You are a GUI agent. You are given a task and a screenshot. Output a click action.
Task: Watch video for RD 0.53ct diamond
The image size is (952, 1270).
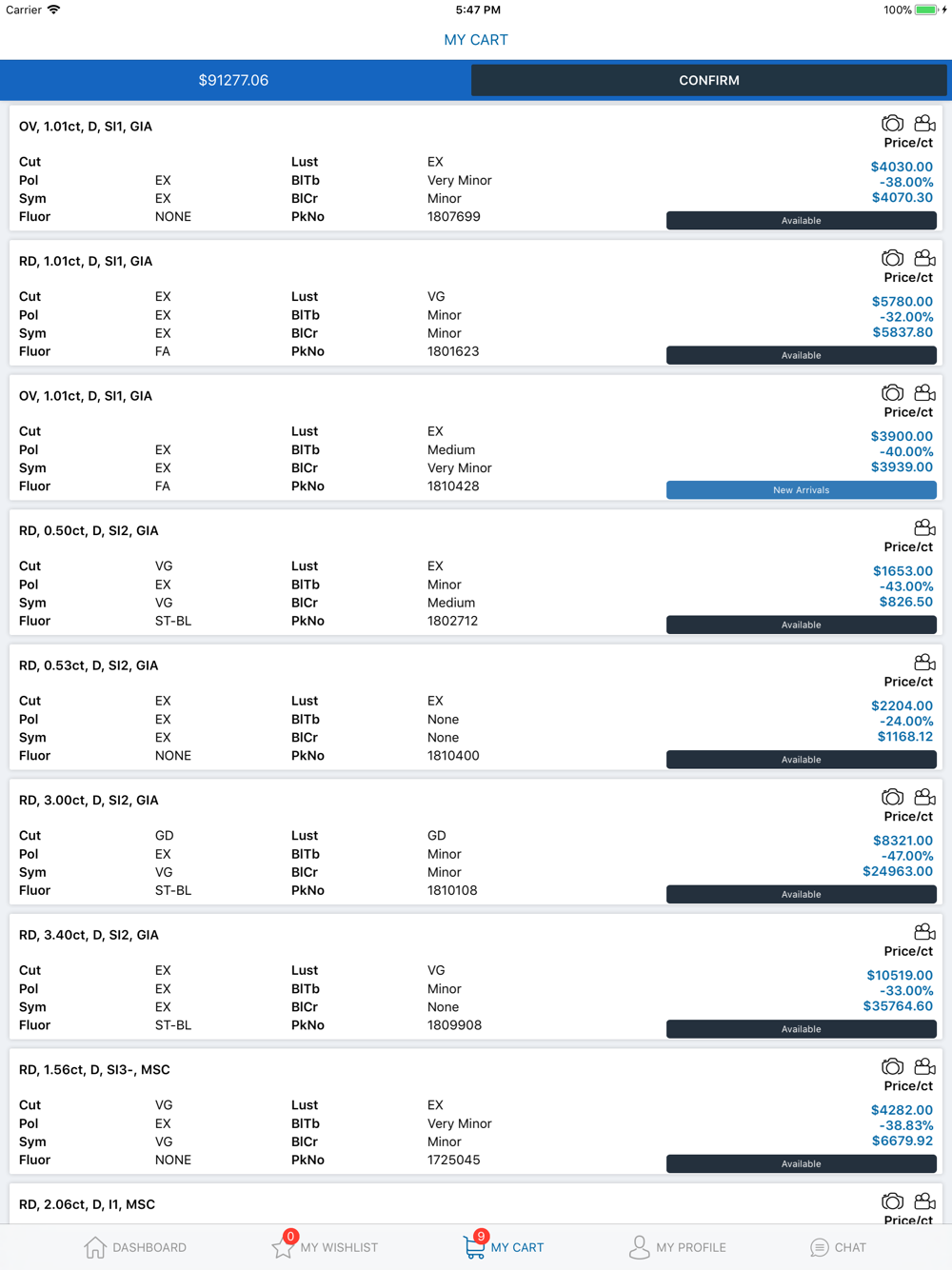click(924, 663)
